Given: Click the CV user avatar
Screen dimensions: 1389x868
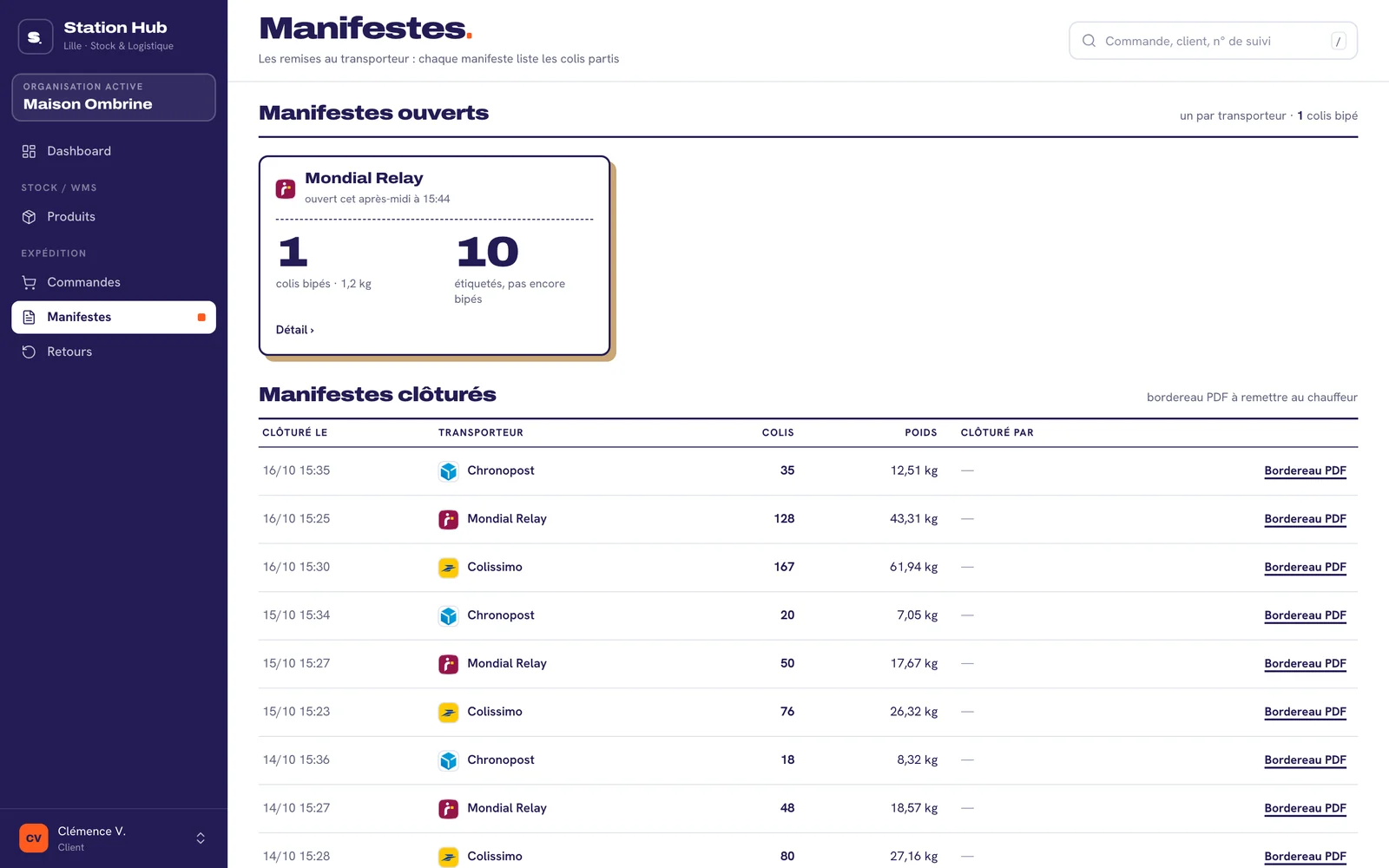Looking at the screenshot, I should pyautogui.click(x=34, y=838).
